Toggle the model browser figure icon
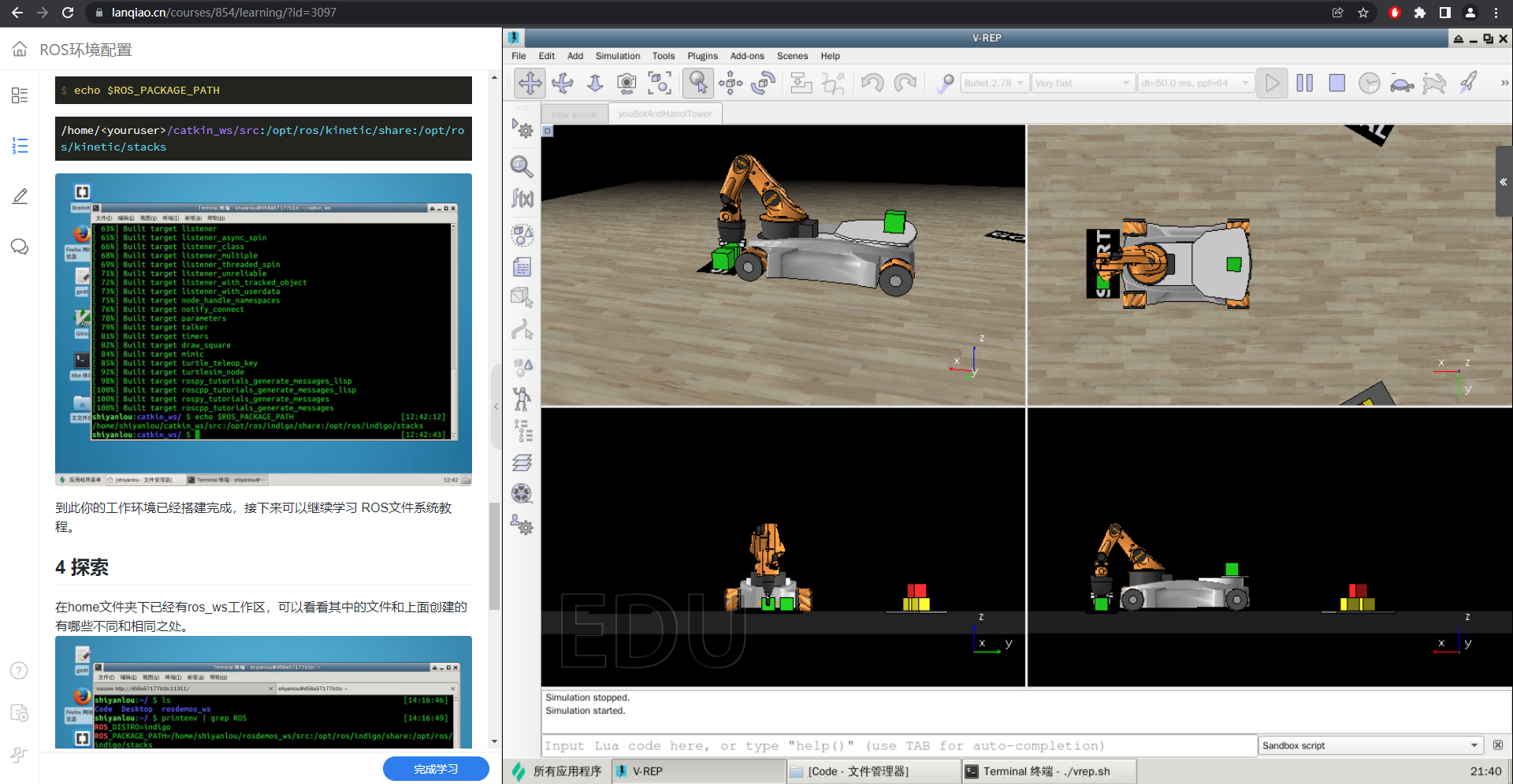 pyautogui.click(x=522, y=399)
